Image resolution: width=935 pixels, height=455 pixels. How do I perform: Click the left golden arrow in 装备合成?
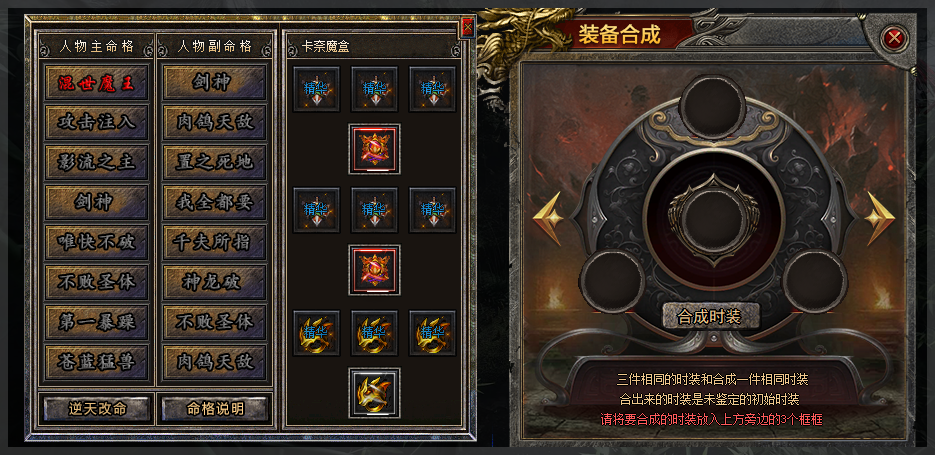548,218
